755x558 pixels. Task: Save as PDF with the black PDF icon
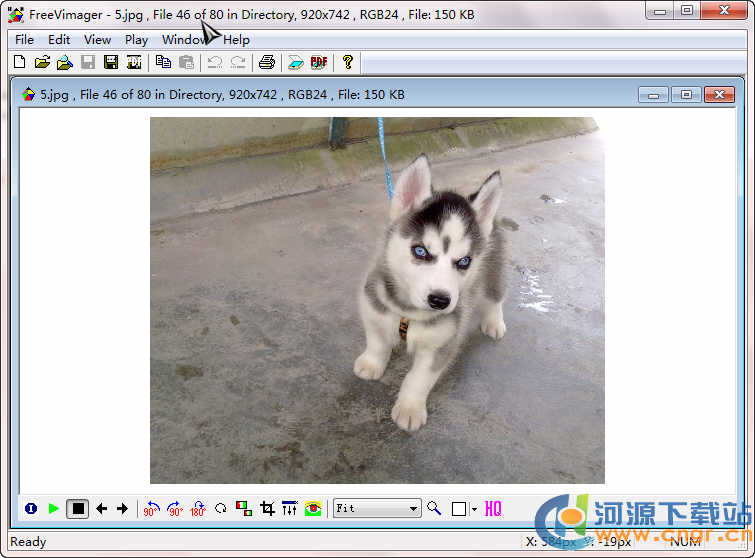pos(134,62)
